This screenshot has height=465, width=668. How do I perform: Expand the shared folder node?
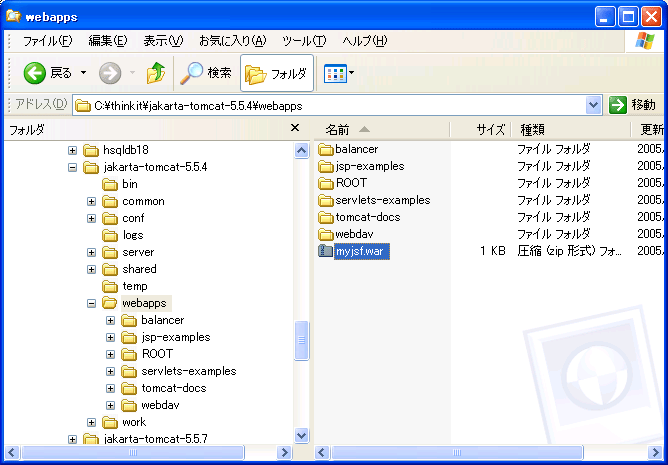point(91,270)
